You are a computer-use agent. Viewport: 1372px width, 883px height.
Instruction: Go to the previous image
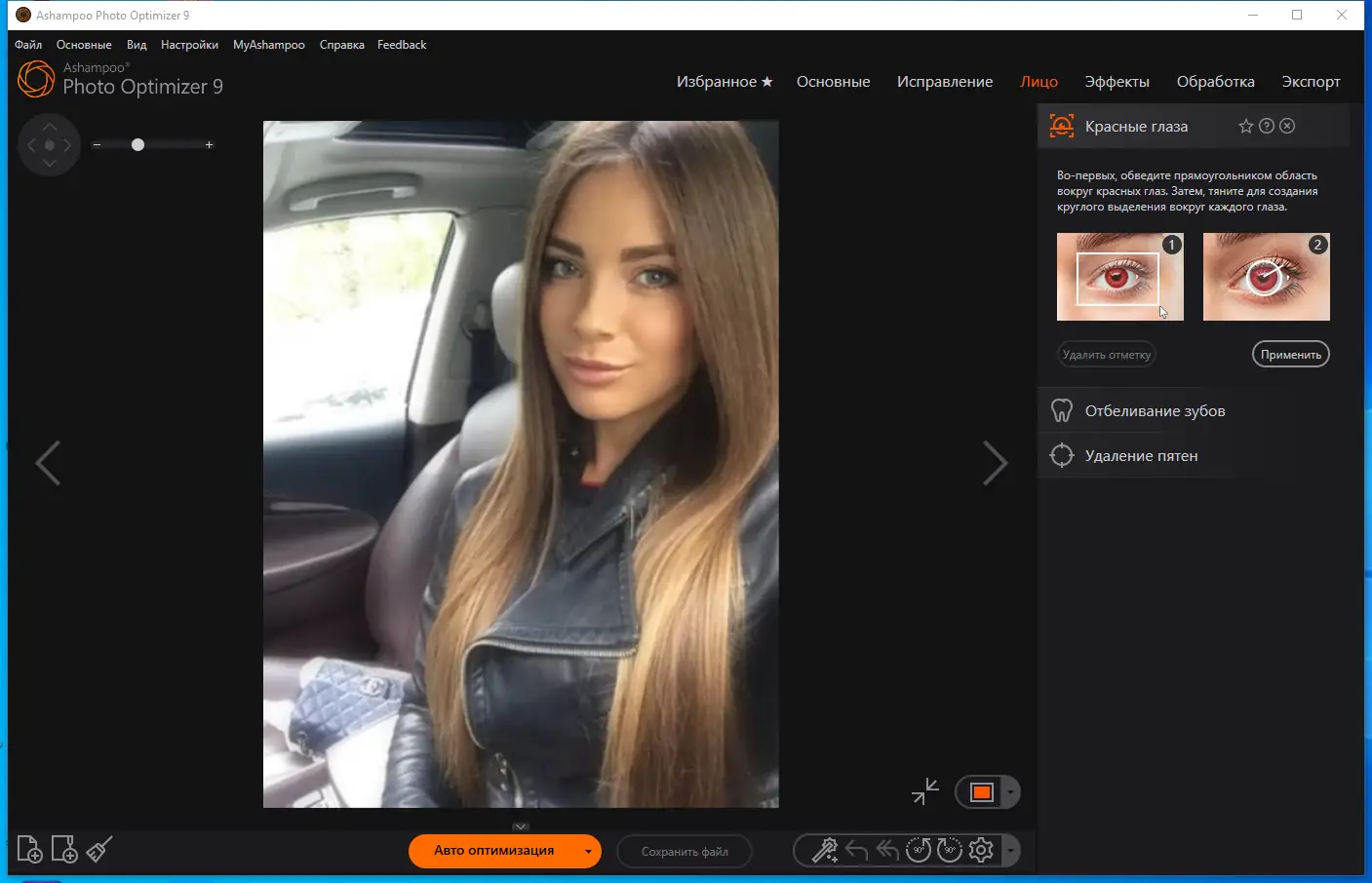tap(48, 463)
